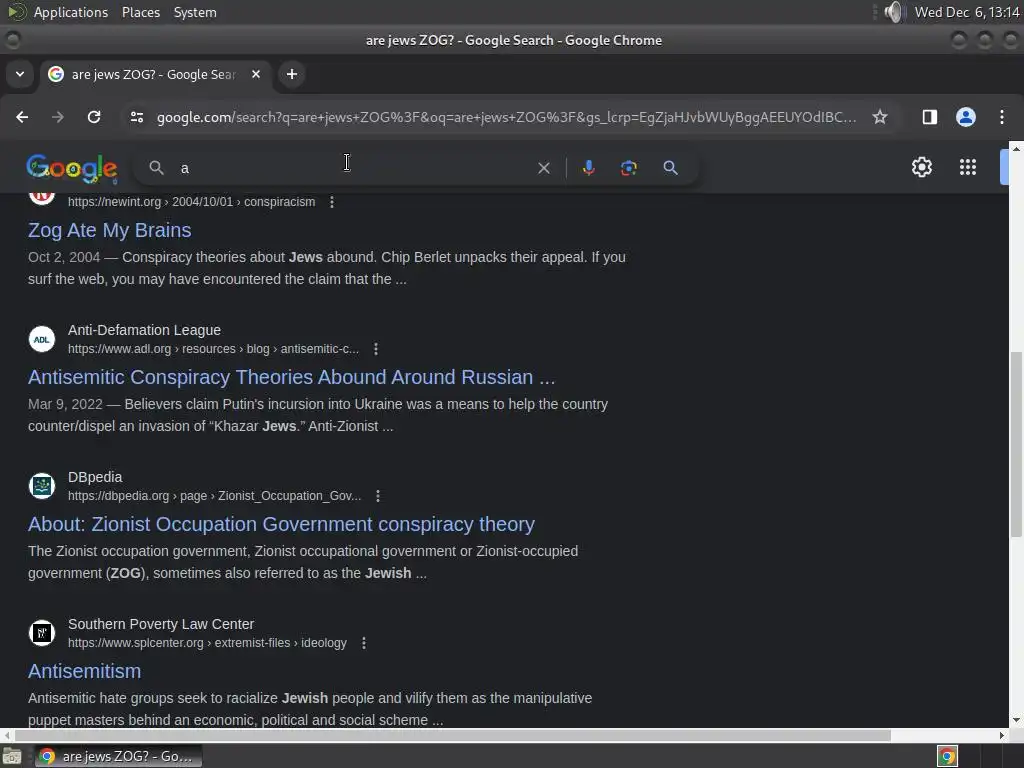The height and width of the screenshot is (768, 1024).
Task: Click the browser forward arrow
Action: click(x=57, y=117)
